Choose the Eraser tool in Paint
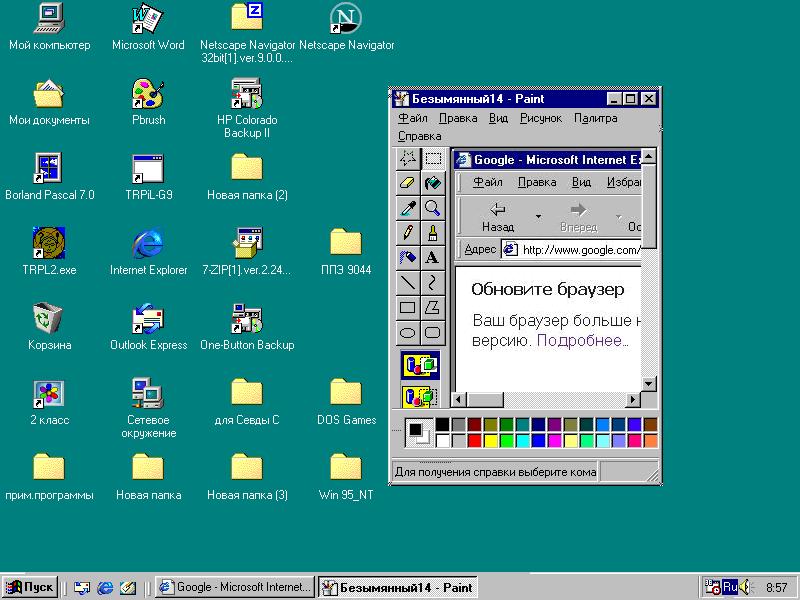Viewport: 800px width, 600px height. 408,183
